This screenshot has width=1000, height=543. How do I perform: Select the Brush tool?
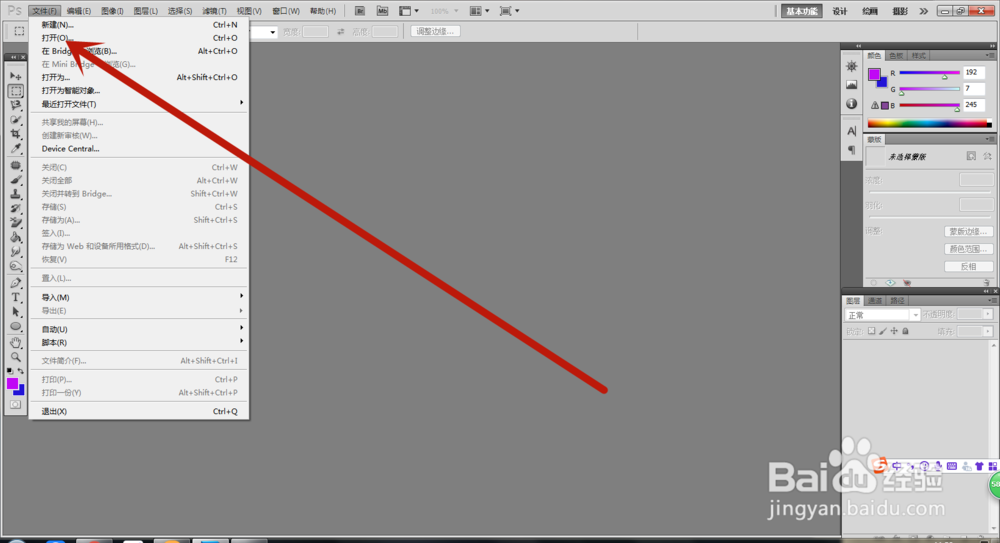(15, 180)
